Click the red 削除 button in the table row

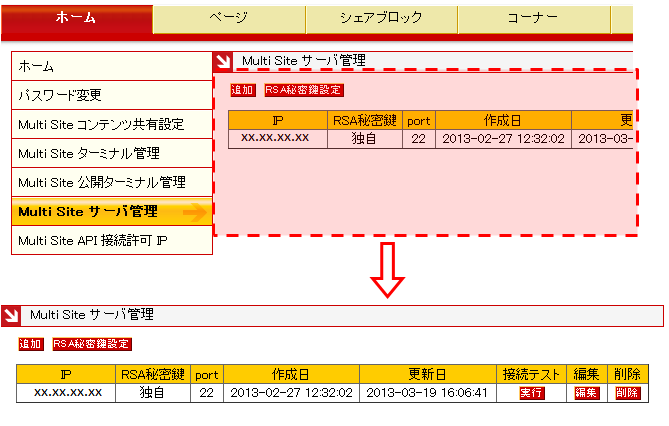(x=627, y=393)
